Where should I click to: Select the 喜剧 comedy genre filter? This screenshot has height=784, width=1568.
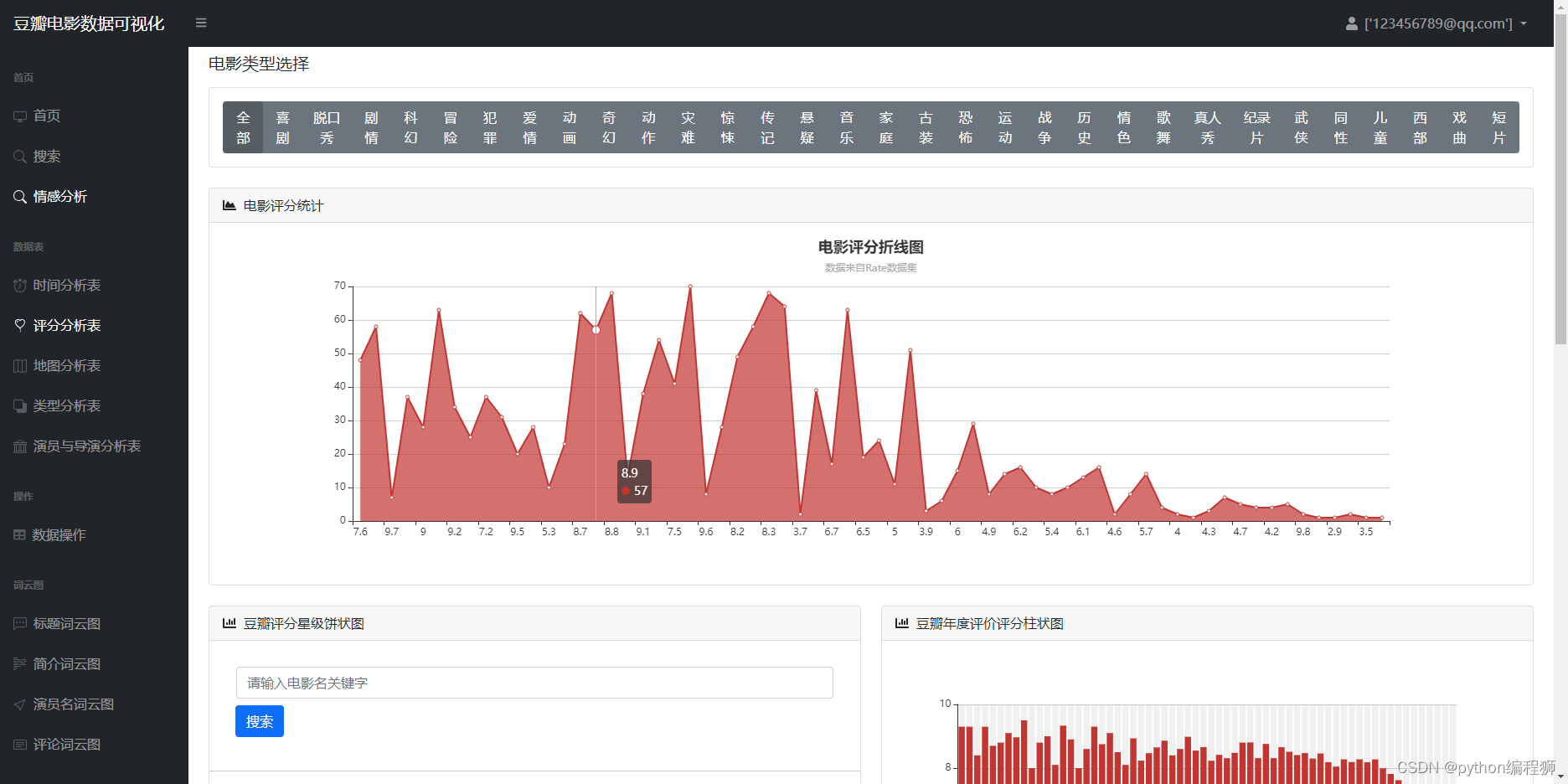pyautogui.click(x=283, y=127)
